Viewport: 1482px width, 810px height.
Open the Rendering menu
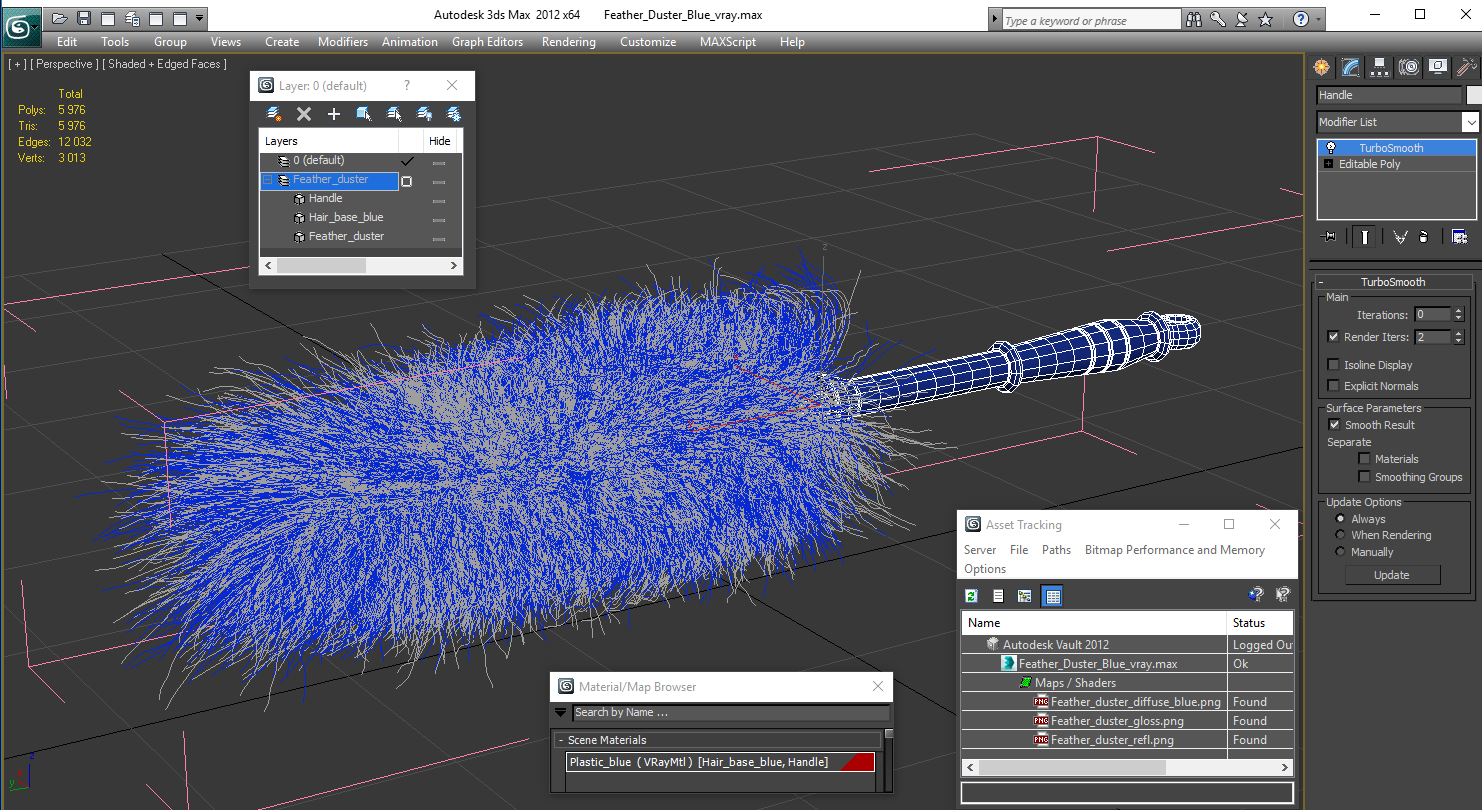pos(568,42)
